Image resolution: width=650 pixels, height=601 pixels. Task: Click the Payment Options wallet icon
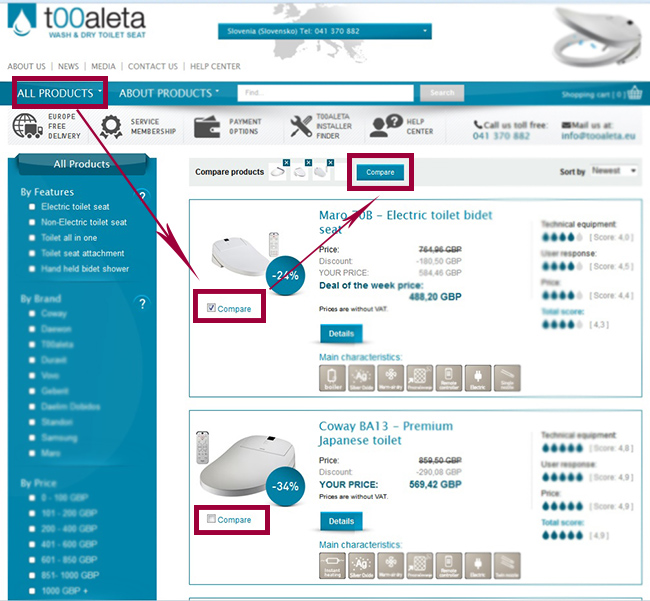207,126
